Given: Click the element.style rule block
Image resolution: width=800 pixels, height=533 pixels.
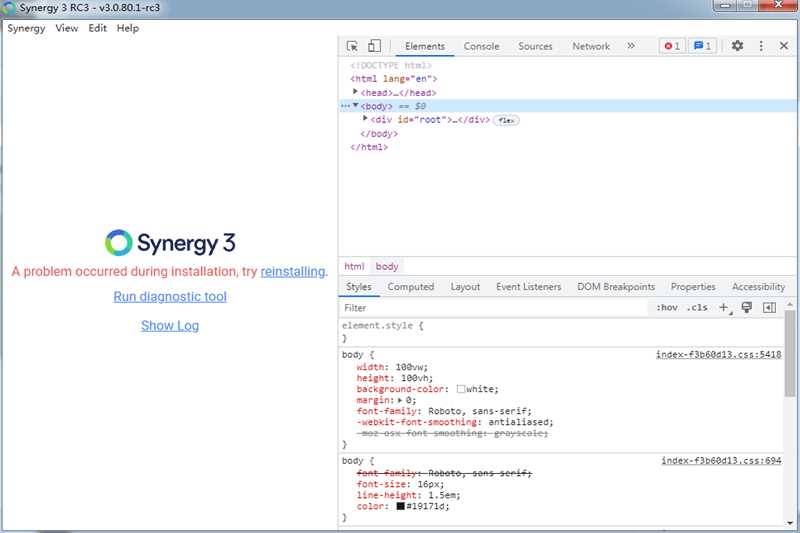Looking at the screenshot, I should 561,332.
